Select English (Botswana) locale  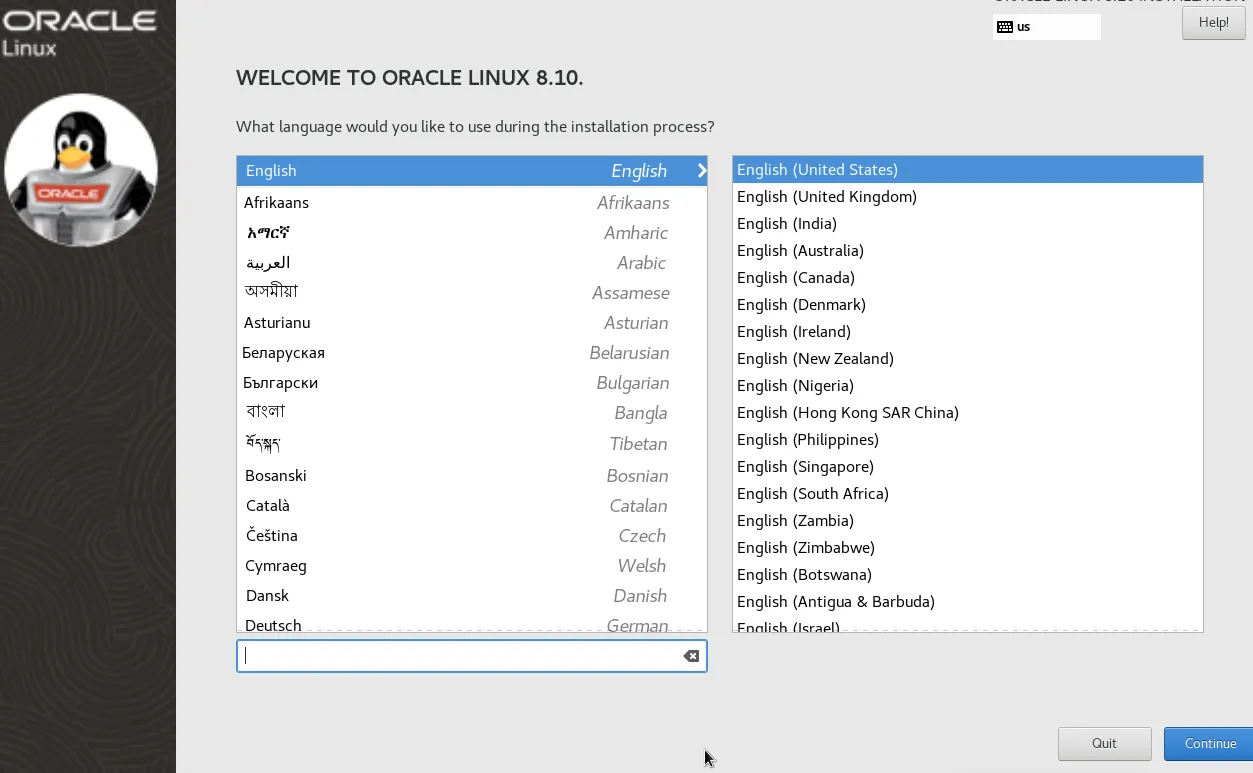(x=967, y=575)
